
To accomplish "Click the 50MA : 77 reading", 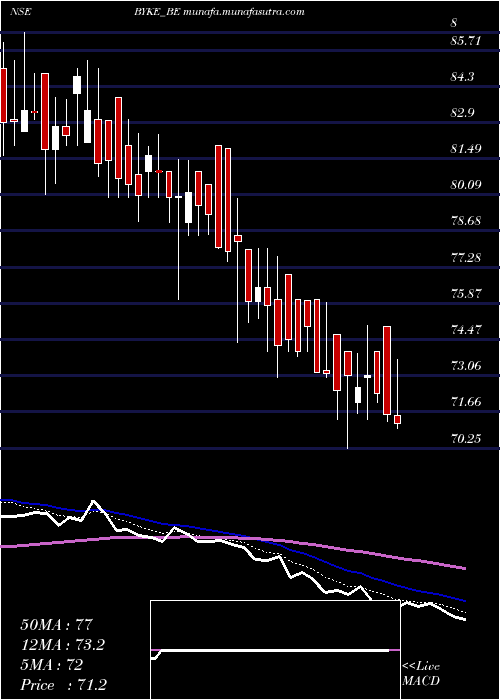I will coord(56,625).
